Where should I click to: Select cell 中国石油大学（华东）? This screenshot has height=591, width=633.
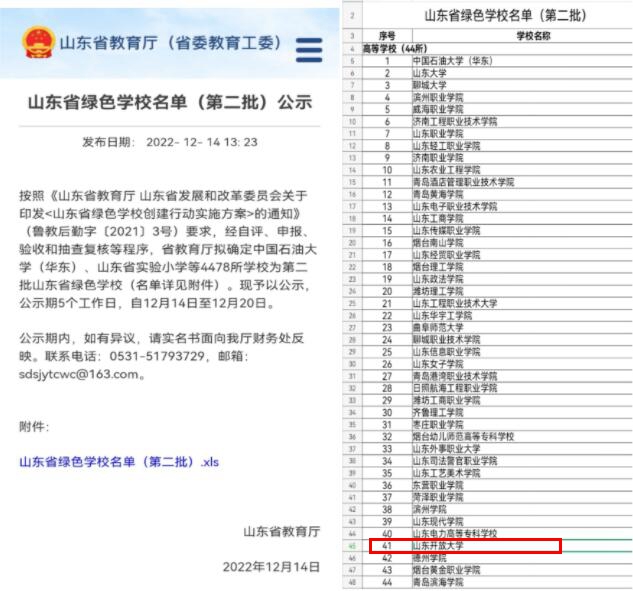[x=522, y=61]
